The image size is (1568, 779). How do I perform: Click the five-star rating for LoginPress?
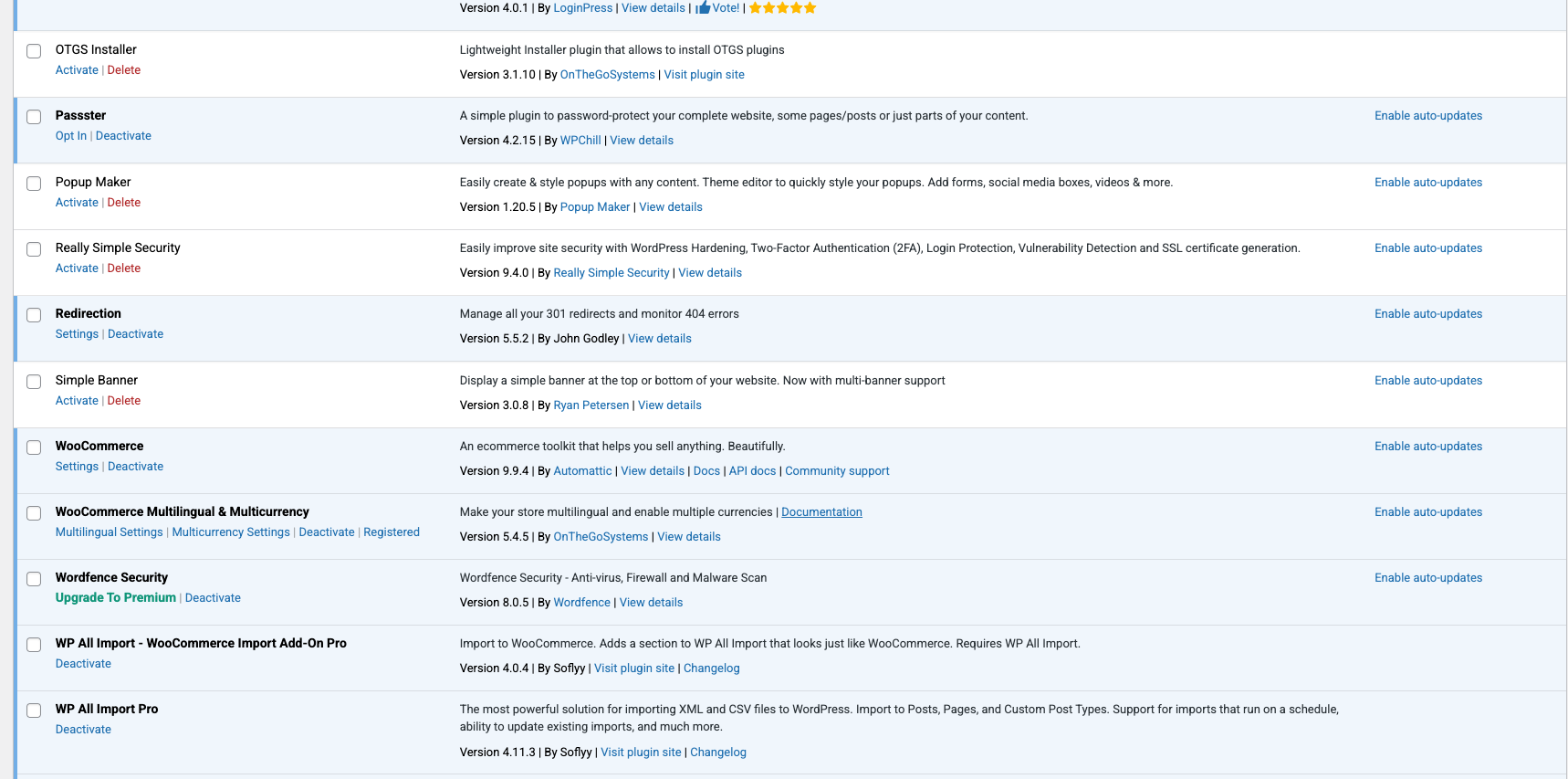(x=783, y=8)
